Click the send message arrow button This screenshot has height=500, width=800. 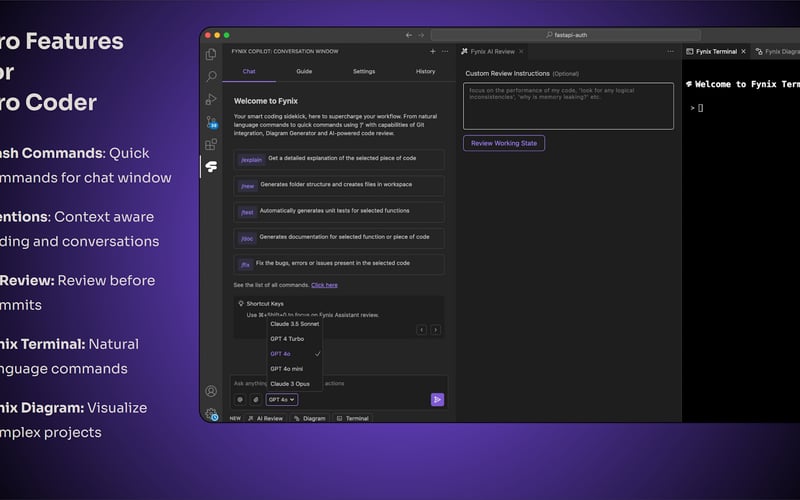pos(437,399)
